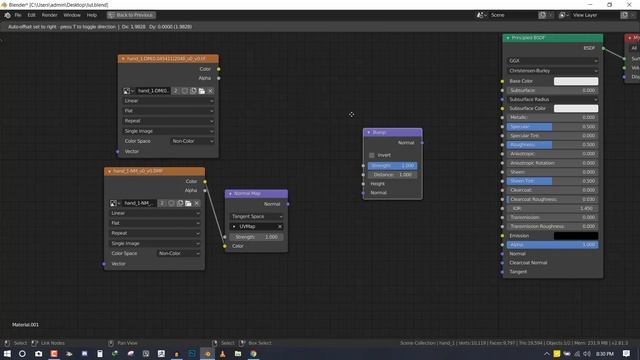
Task: Adjust Roughness slider in Principled BSDF
Action: 553,145
